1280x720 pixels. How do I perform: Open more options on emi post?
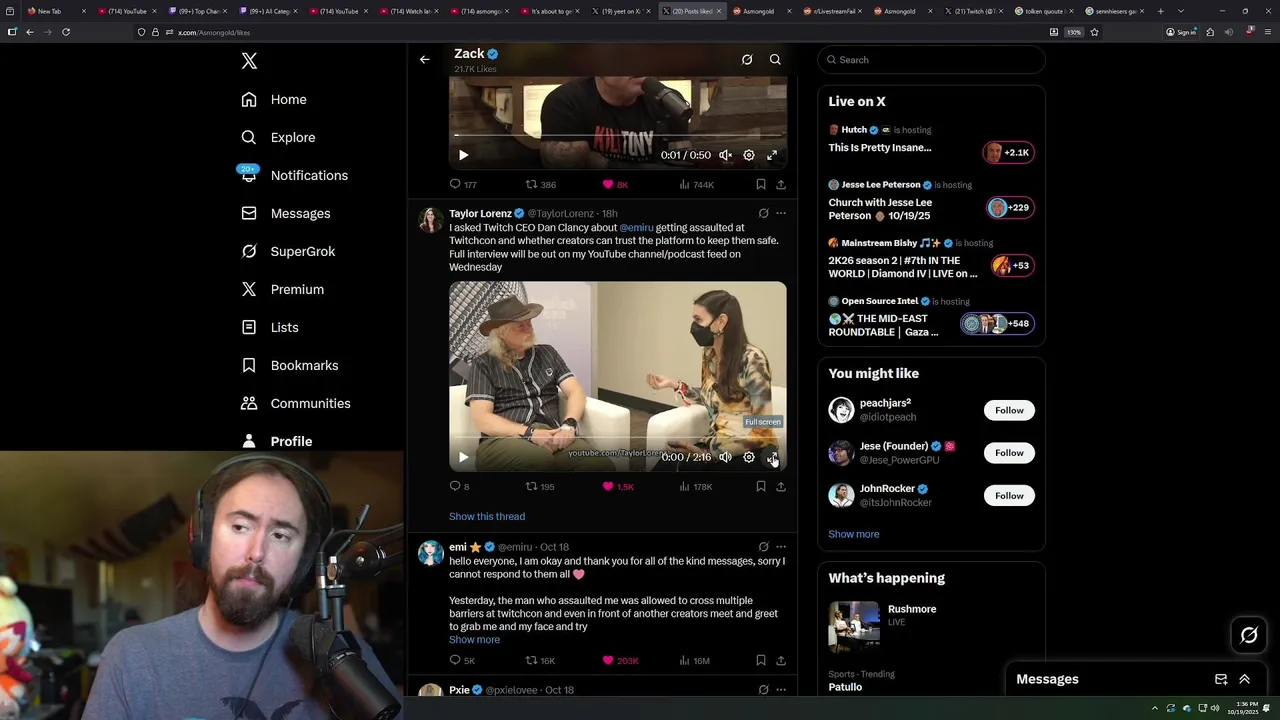[781, 547]
